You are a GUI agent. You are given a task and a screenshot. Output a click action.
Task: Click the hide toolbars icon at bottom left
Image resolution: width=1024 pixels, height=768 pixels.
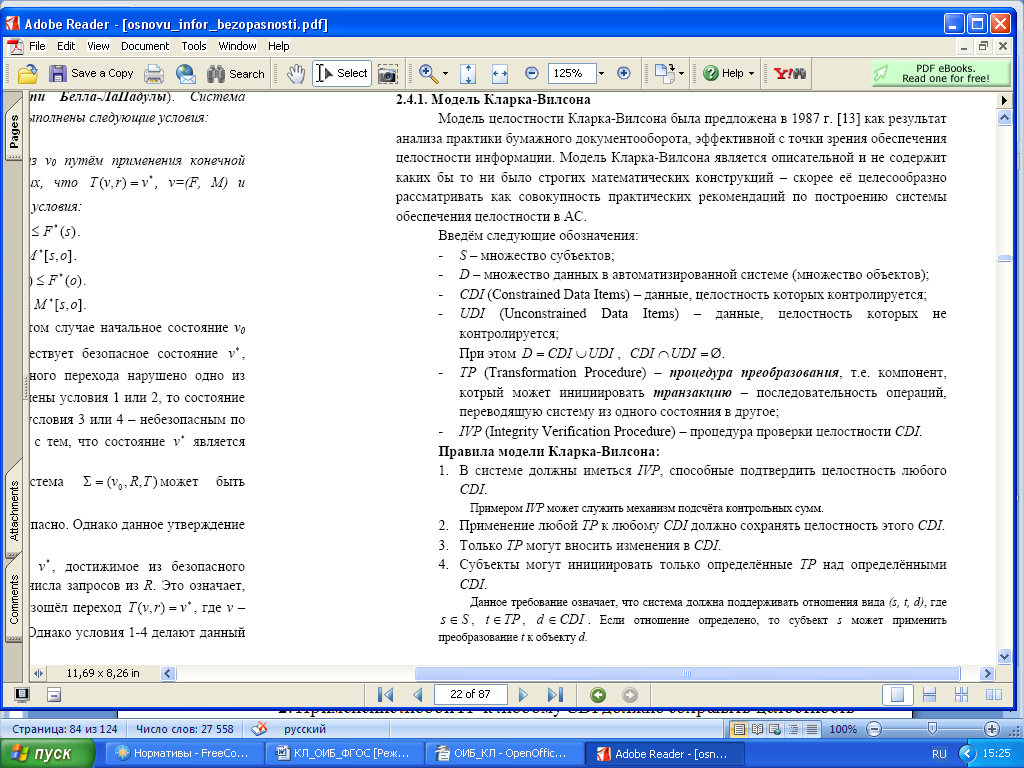(x=54, y=694)
